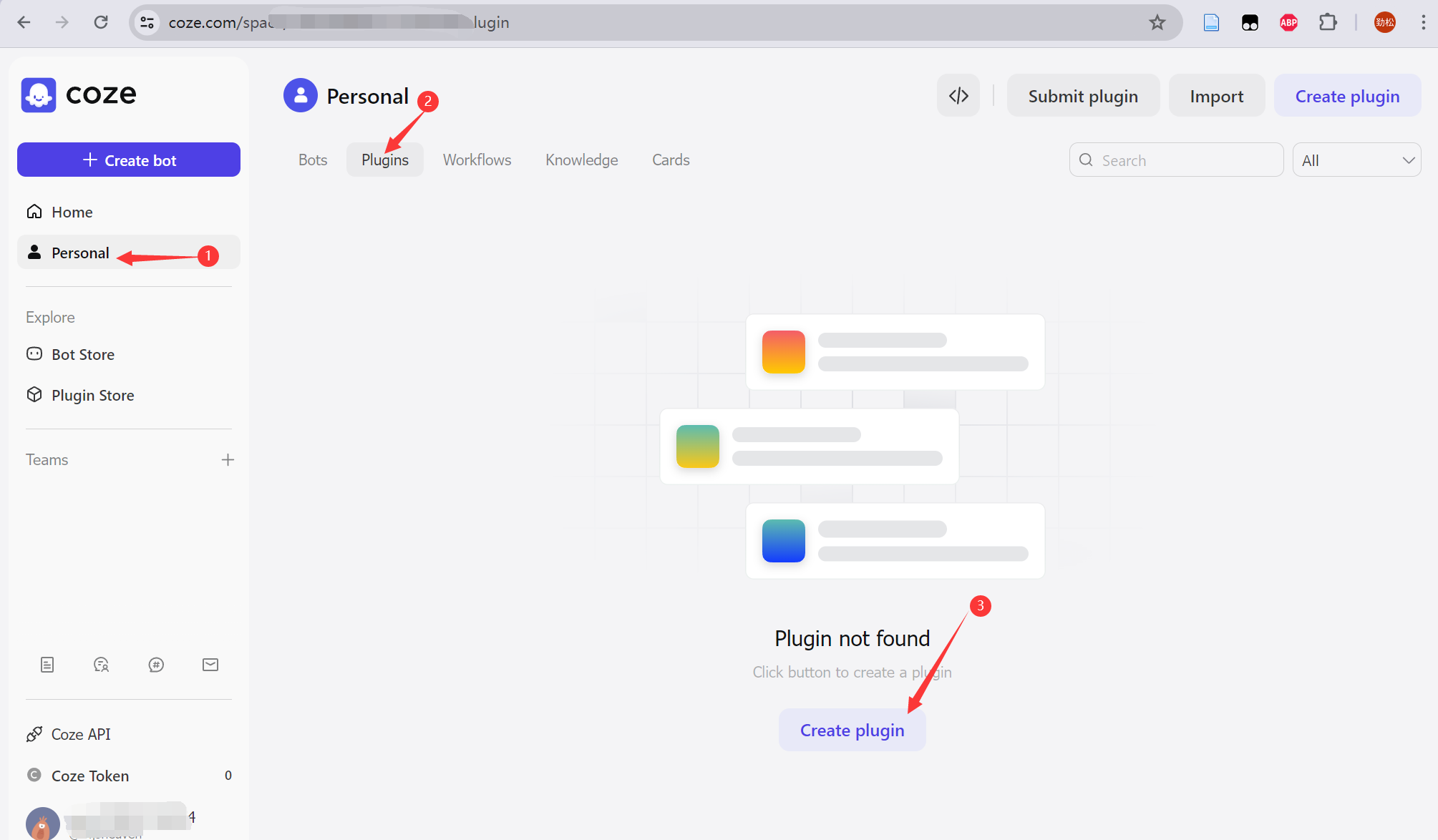Open the mail envelope icon in sidebar

coord(210,665)
